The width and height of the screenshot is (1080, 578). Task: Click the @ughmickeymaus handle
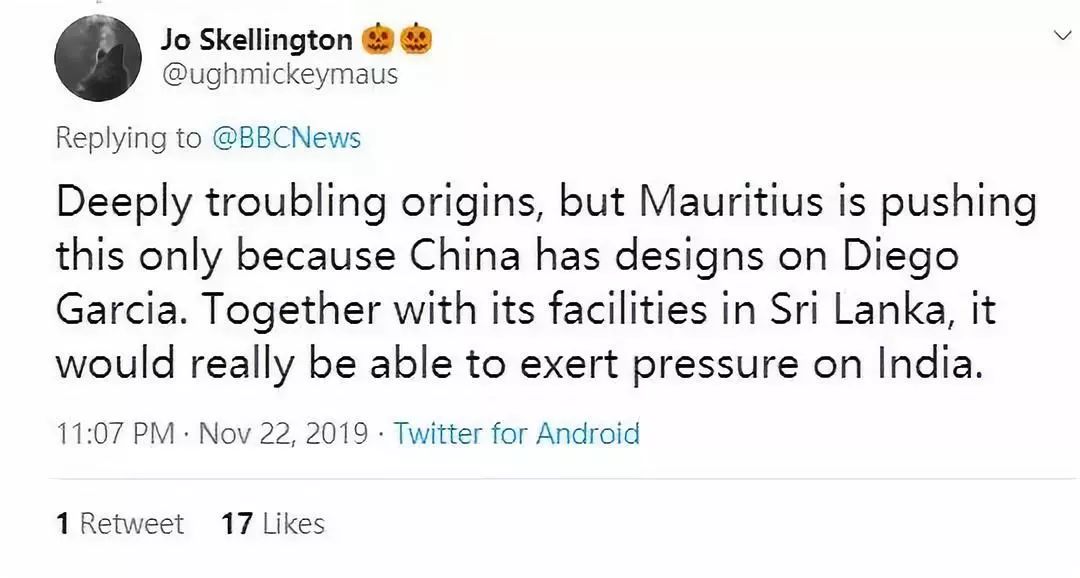coord(282,73)
